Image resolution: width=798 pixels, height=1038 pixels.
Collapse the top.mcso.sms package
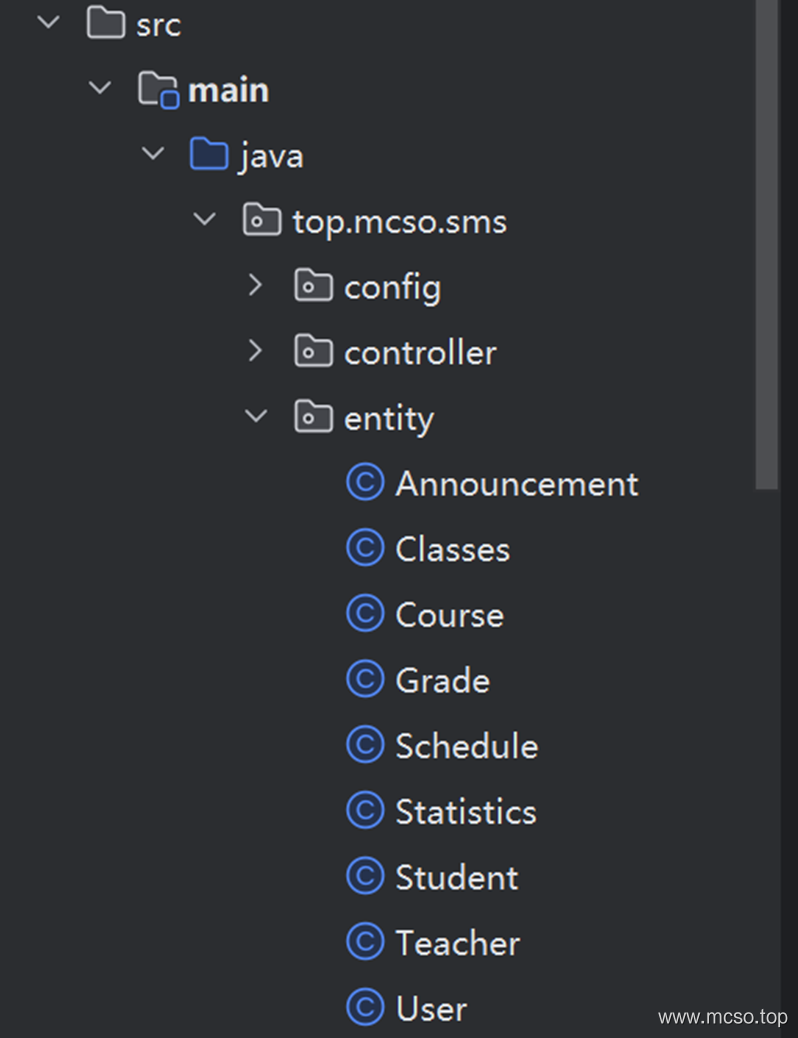205,219
